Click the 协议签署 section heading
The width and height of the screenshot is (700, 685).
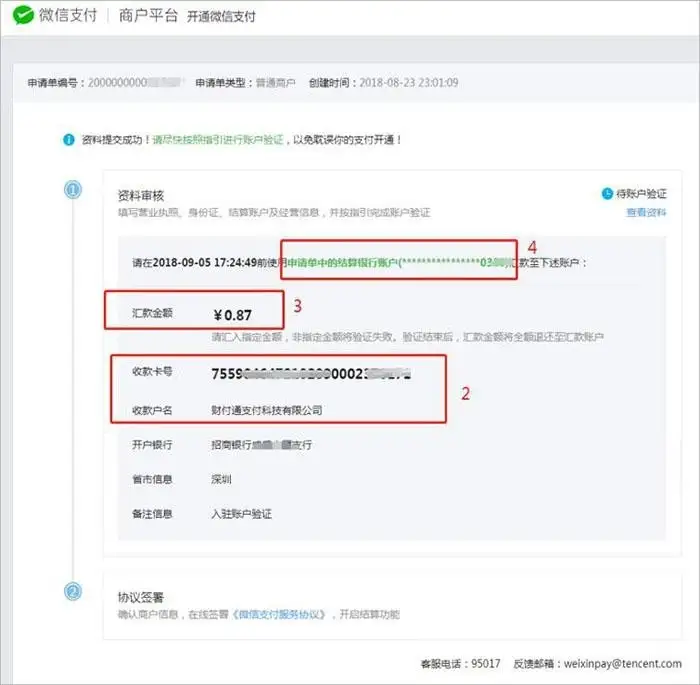[141, 597]
